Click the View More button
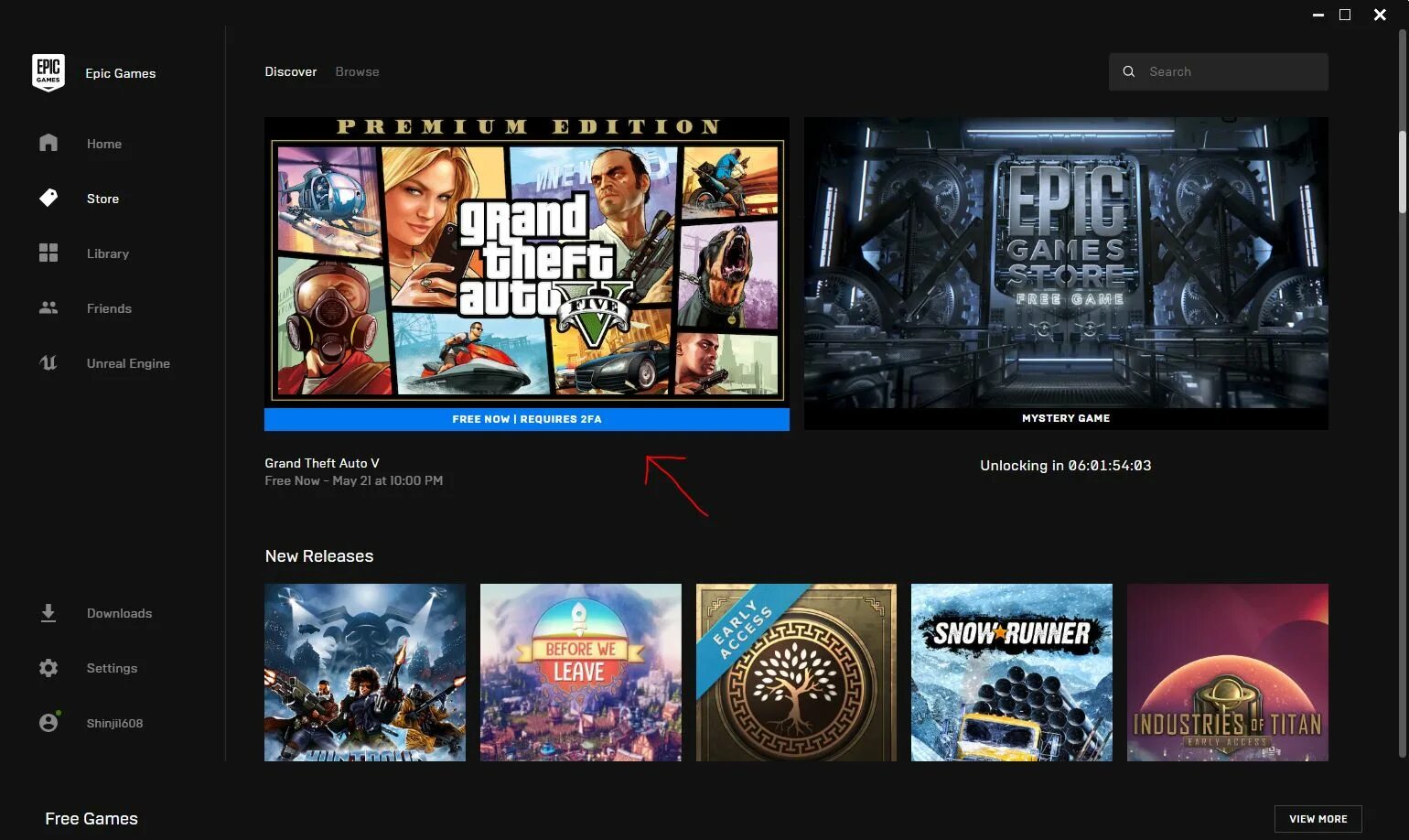1409x840 pixels. [1318, 819]
